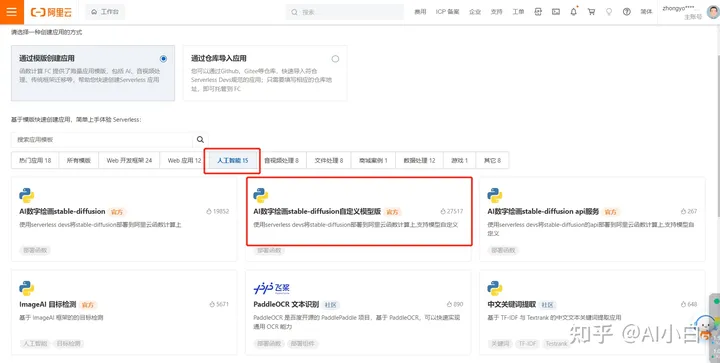The height and width of the screenshot is (363, 720).
Task: Open the Cloud Shell terminal icon
Action: (x=556, y=12)
